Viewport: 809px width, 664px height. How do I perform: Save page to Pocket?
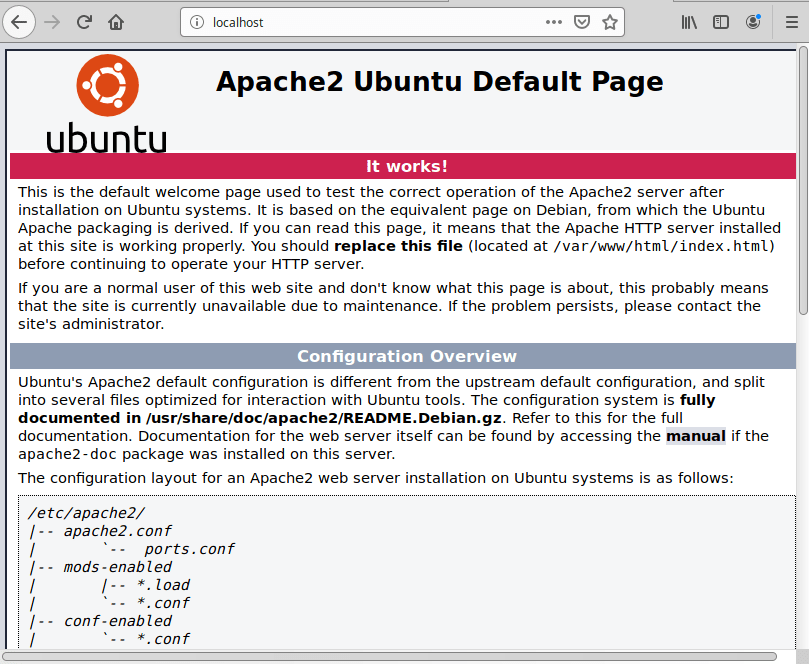coord(581,22)
